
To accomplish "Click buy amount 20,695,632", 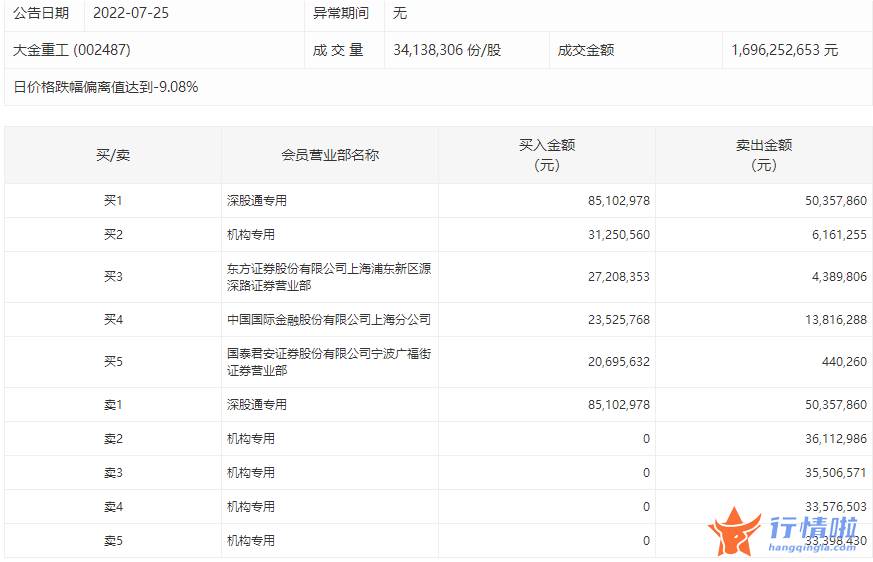I will (x=619, y=362).
